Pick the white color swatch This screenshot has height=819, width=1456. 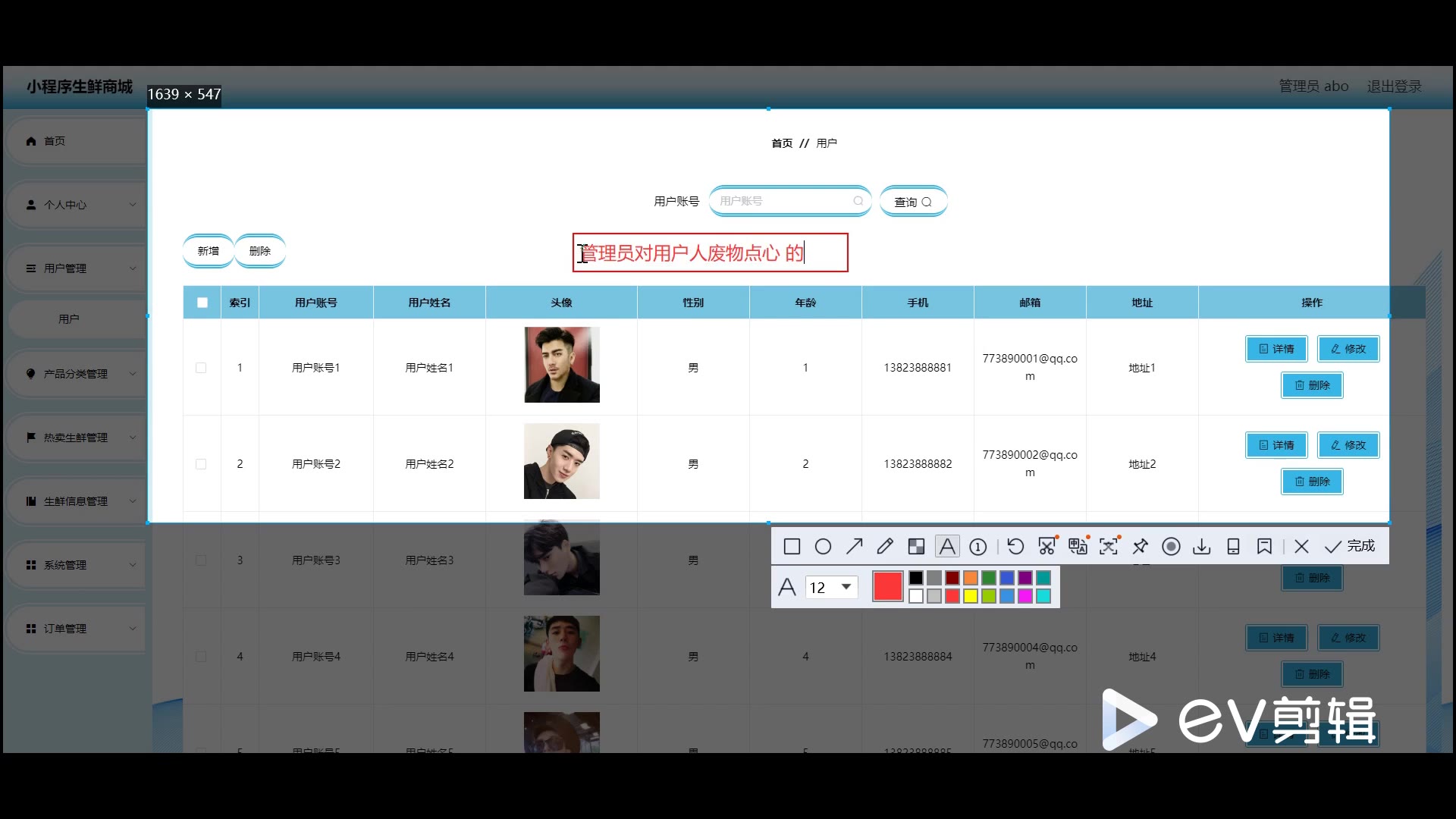pos(916,596)
